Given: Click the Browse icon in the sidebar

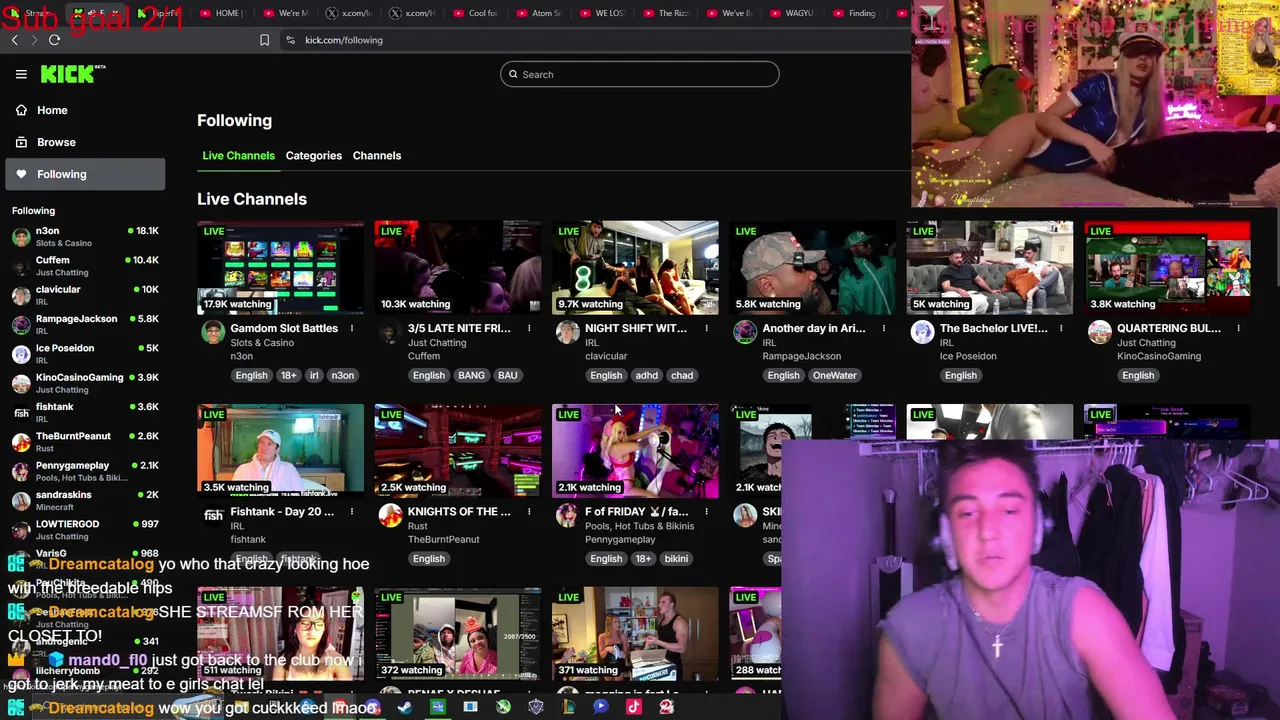Looking at the screenshot, I should point(21,142).
